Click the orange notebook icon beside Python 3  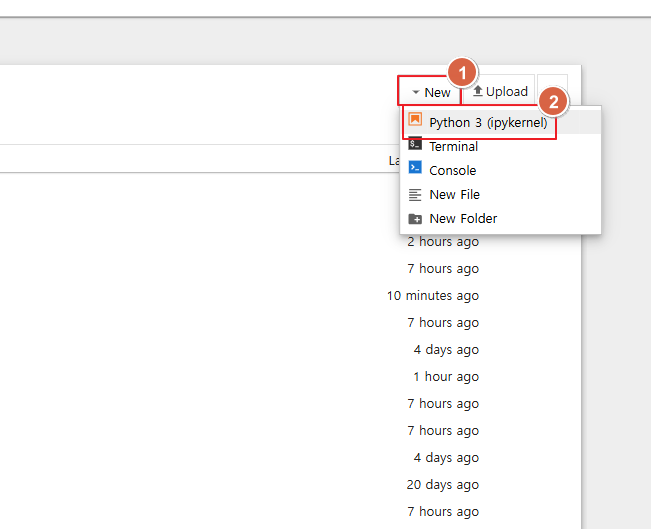pos(415,119)
